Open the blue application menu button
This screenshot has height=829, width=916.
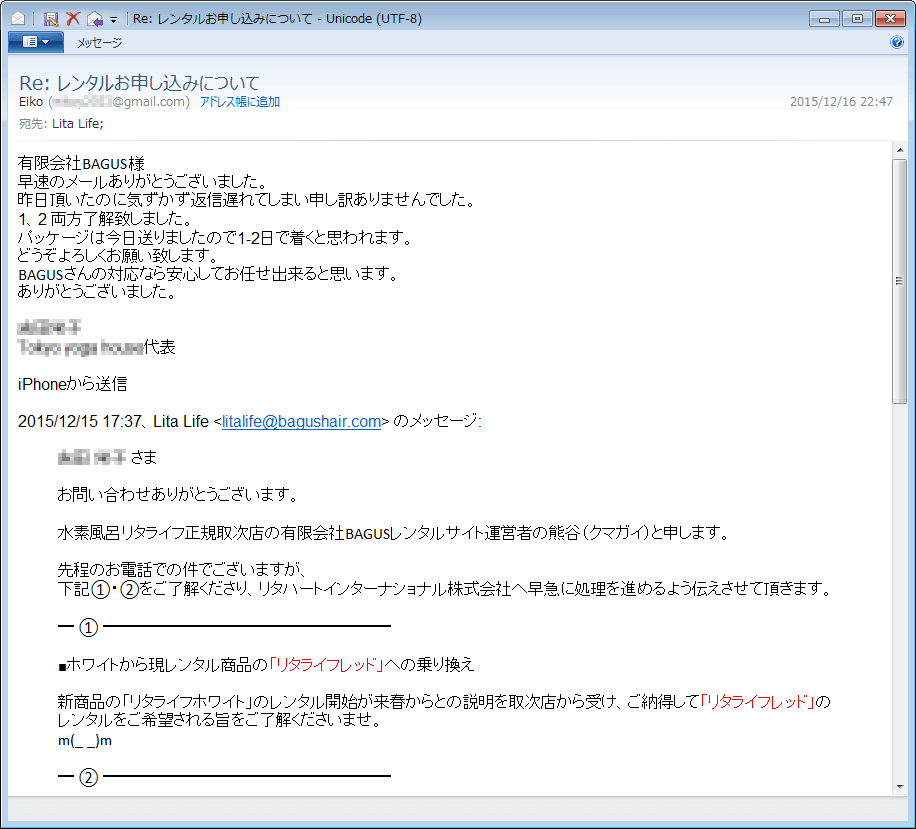click(36, 42)
